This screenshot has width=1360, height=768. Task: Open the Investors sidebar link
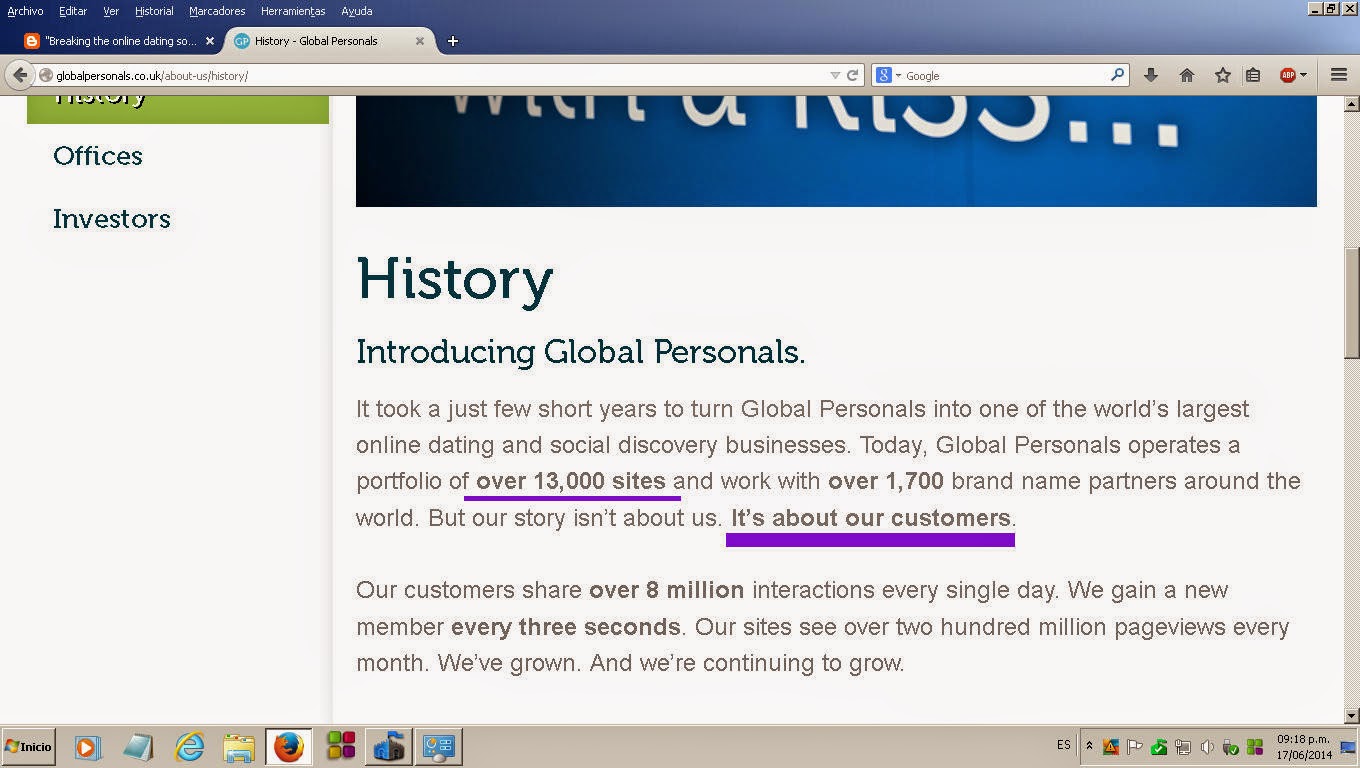click(112, 219)
